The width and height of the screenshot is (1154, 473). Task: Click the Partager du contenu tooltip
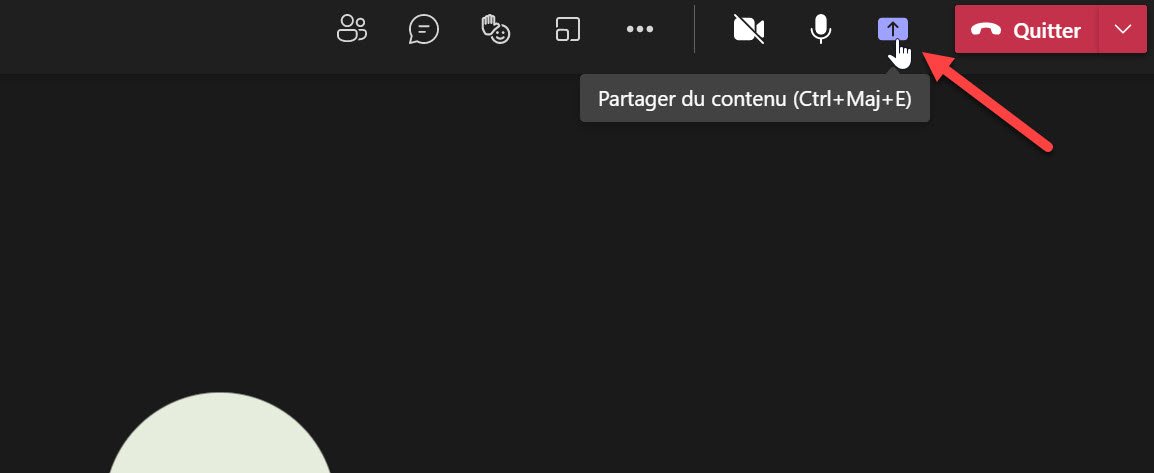[x=754, y=99]
